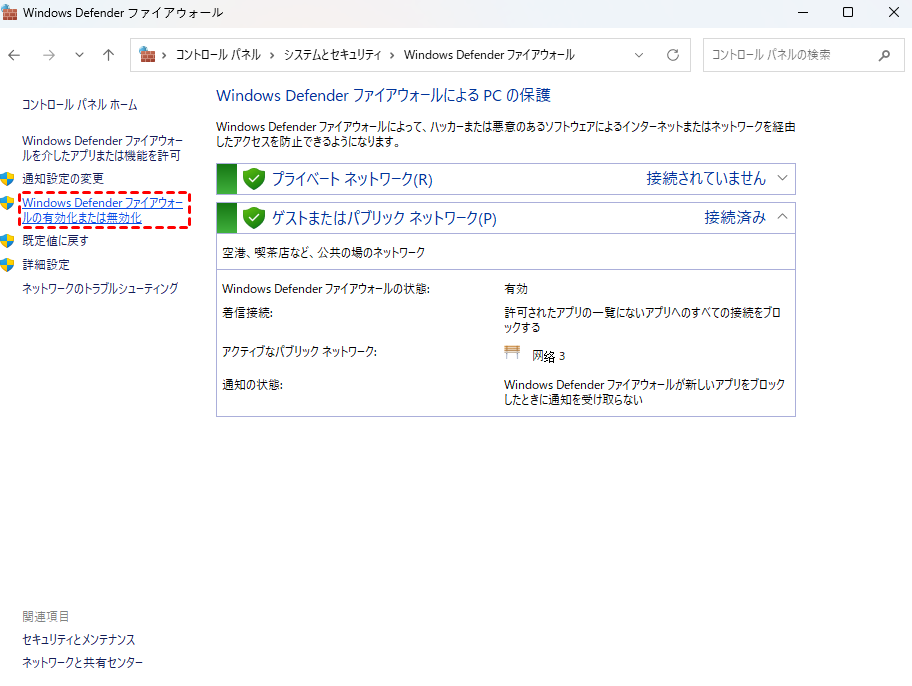Open 通知設定の変更 link

tap(63, 178)
